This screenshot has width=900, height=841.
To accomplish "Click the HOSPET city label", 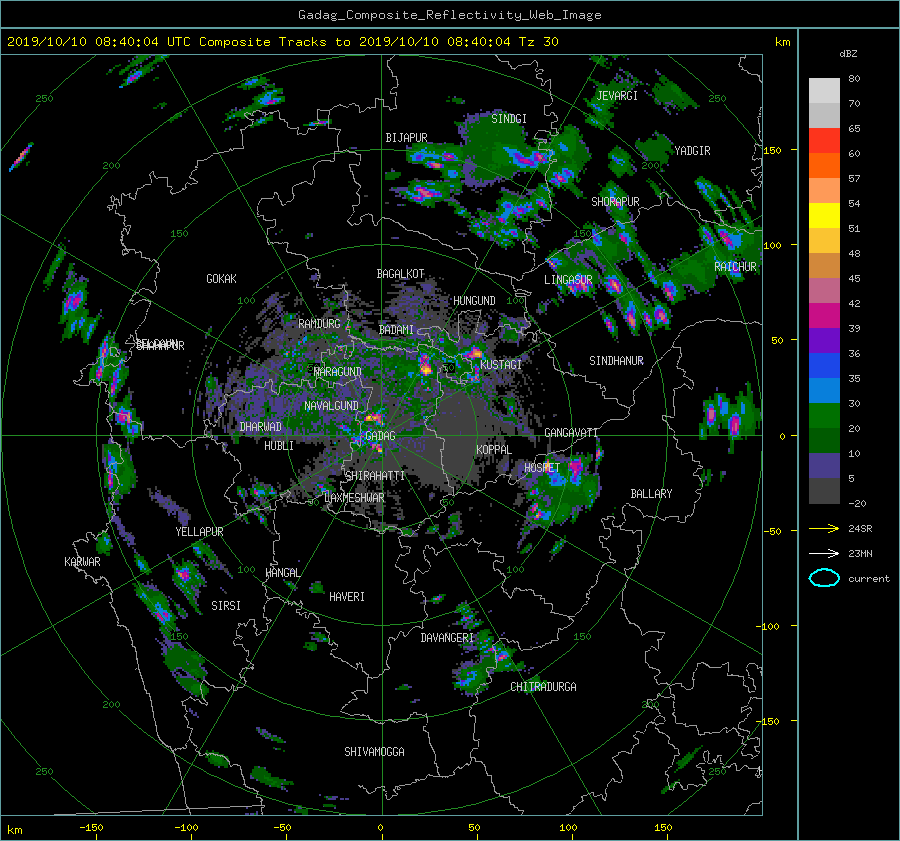I will pyautogui.click(x=542, y=468).
